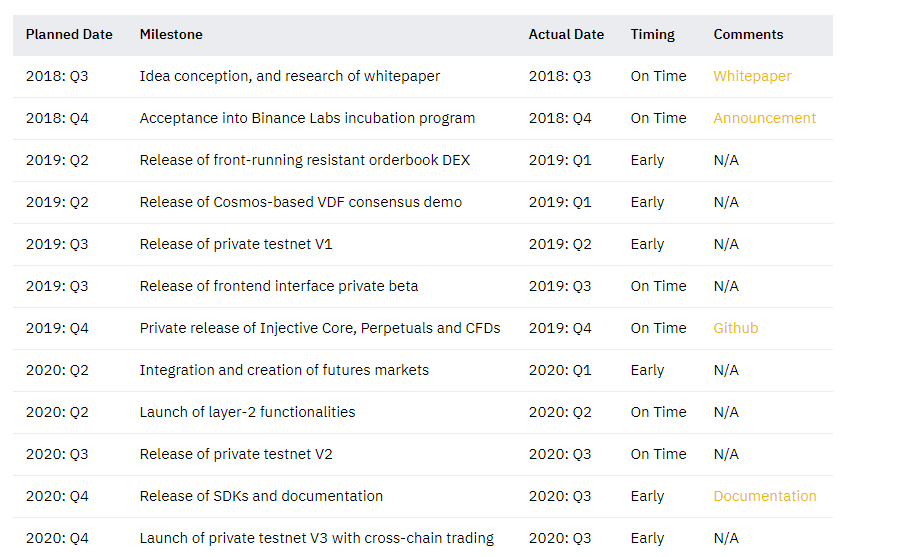The image size is (897, 557).
Task: Click the Comments column header
Action: tap(748, 34)
